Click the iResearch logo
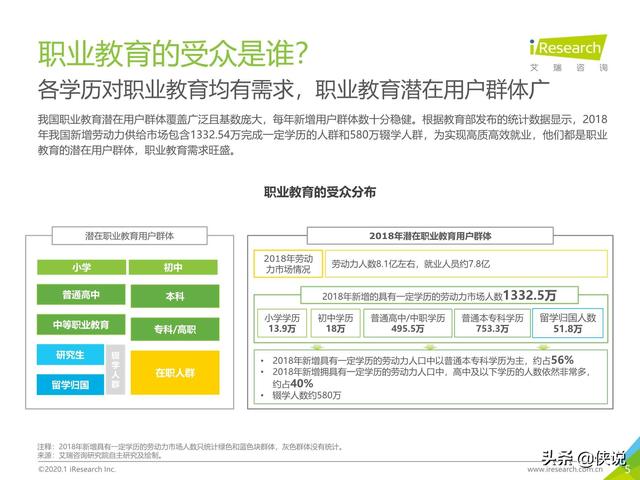Viewport: 640px width, 480px height. pos(568,53)
